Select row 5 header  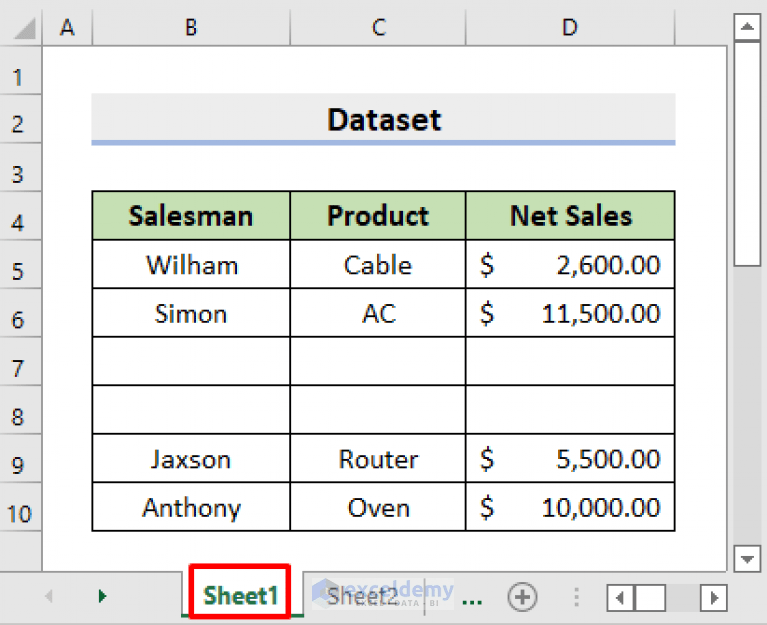pos(20,265)
